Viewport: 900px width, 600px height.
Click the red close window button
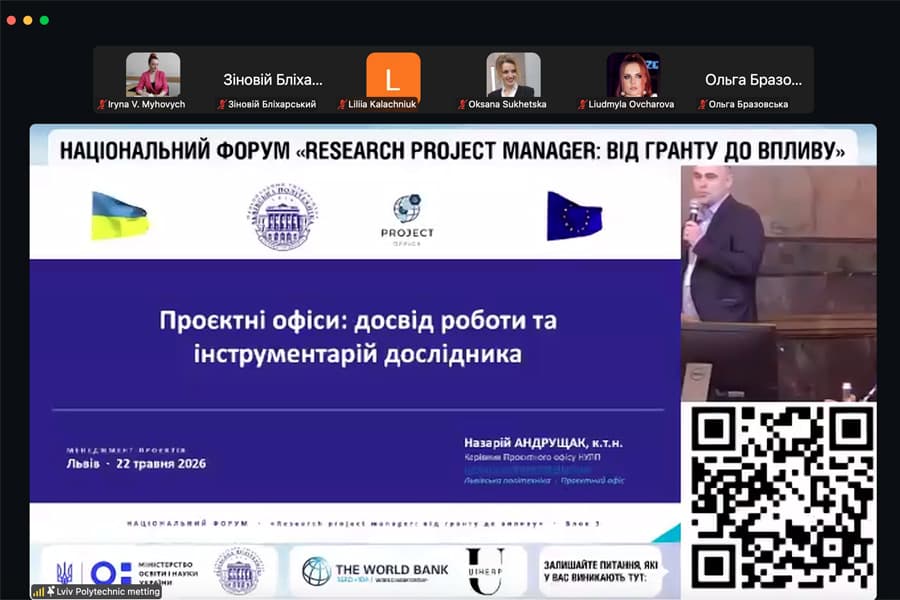tap(11, 21)
